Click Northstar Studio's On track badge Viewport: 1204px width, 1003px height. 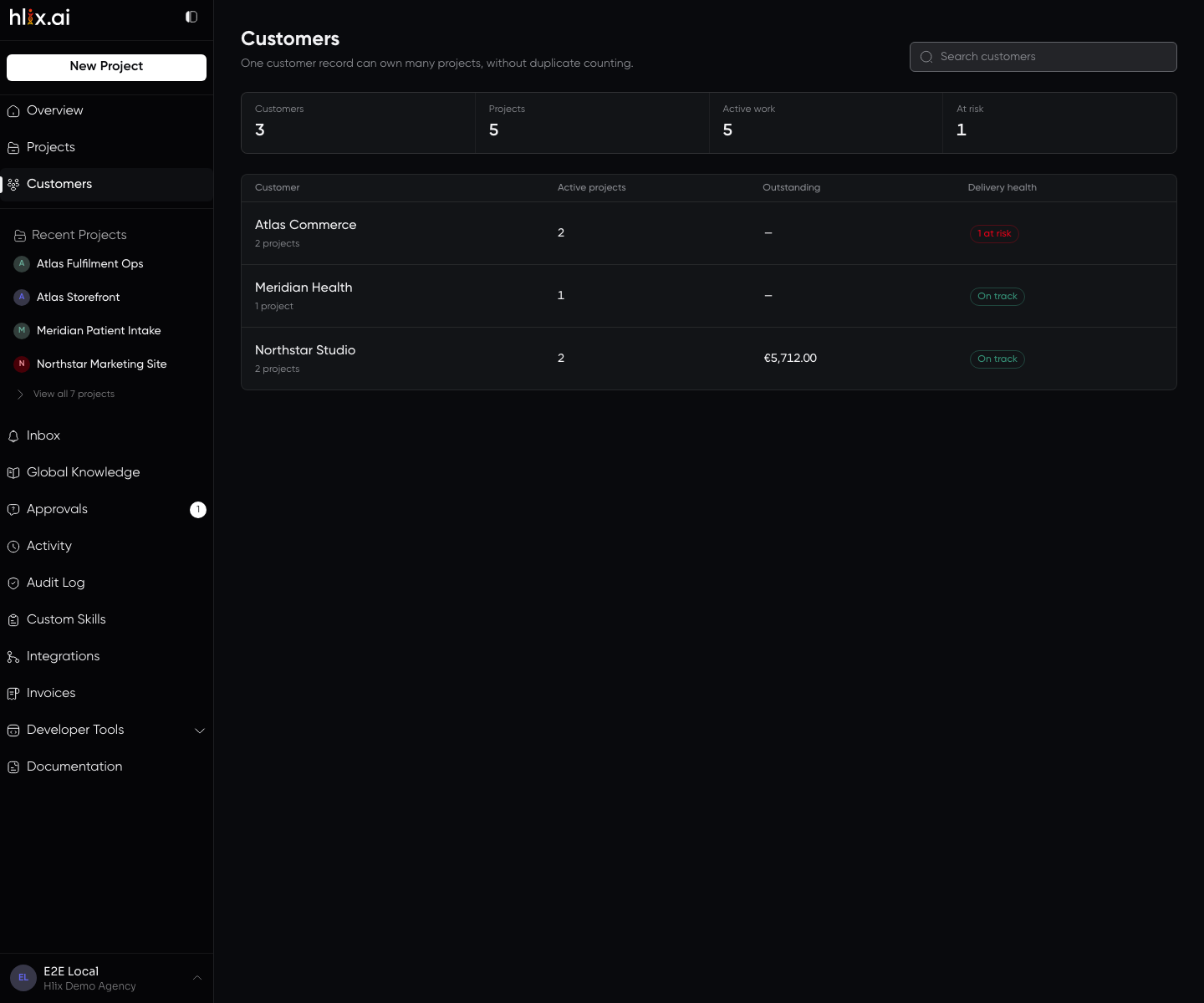pyautogui.click(x=997, y=359)
